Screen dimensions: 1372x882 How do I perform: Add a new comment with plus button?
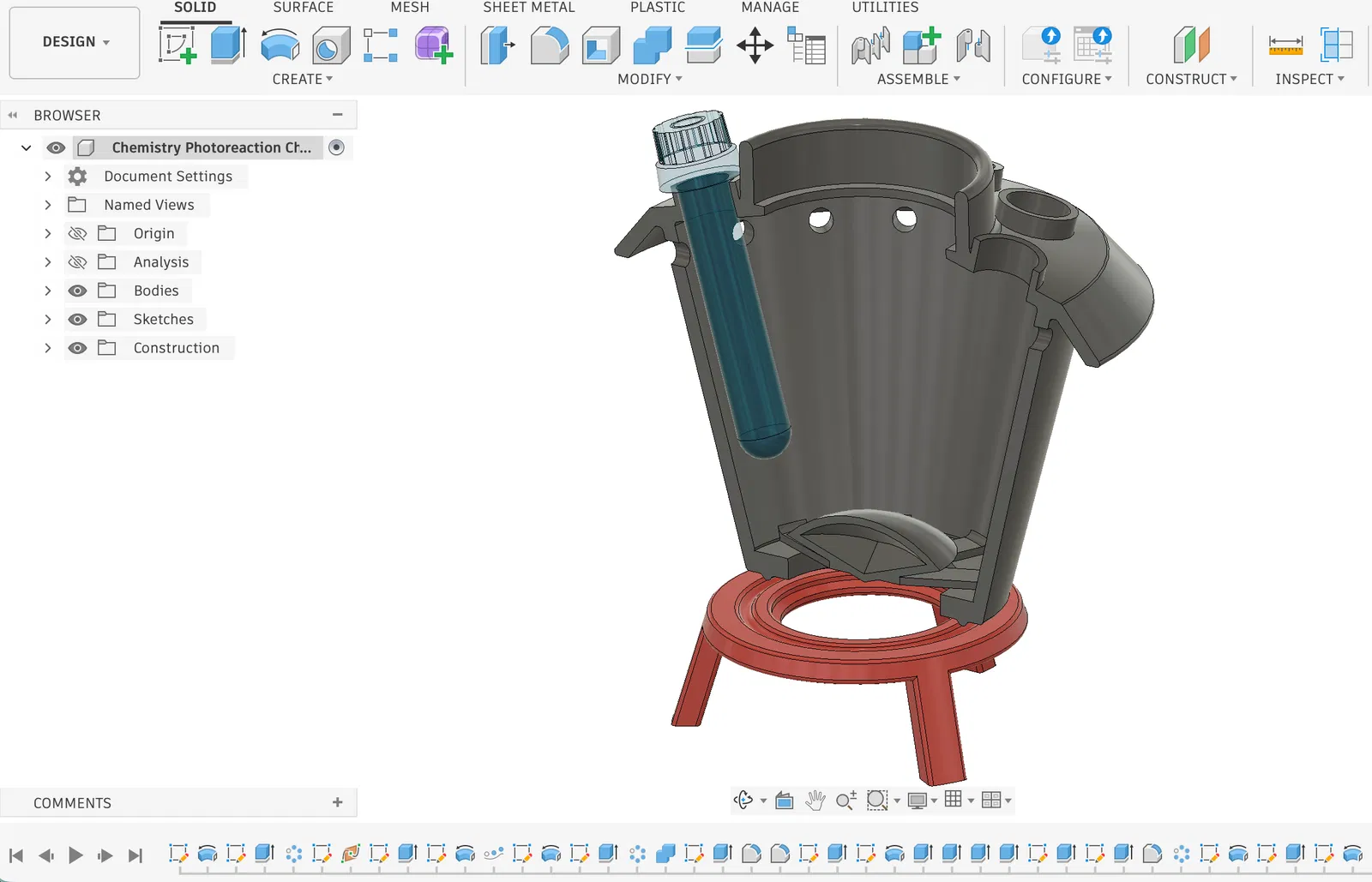point(337,802)
